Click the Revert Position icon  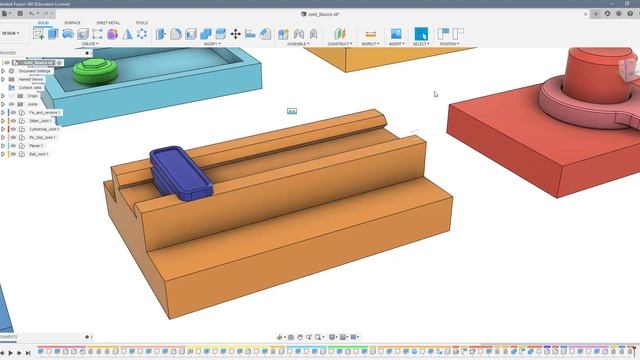458,34
